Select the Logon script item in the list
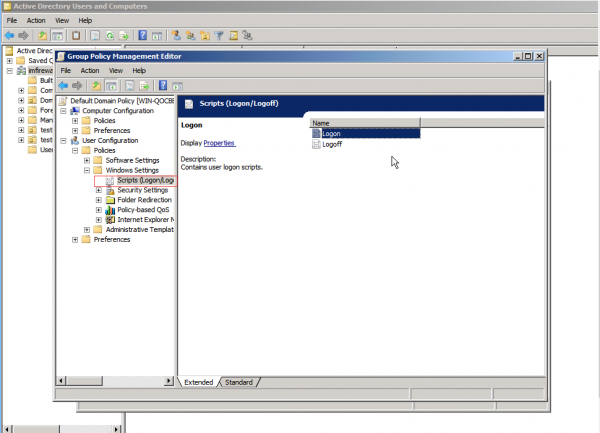This screenshot has height=433, width=600. (365, 133)
